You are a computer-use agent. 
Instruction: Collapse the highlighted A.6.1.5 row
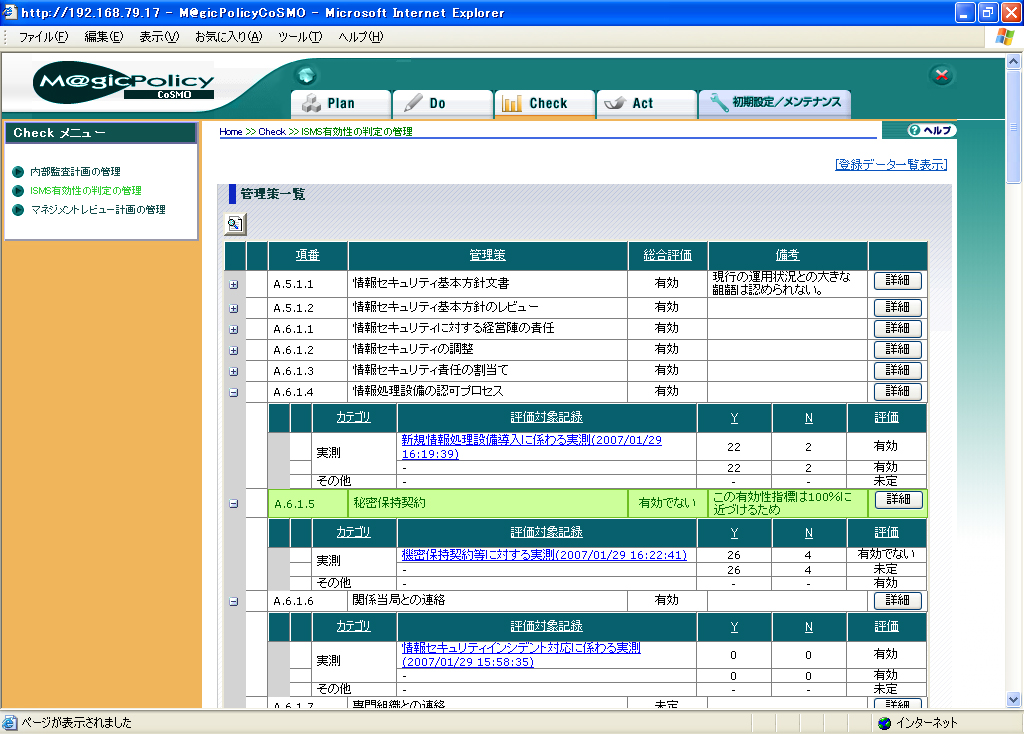point(234,504)
